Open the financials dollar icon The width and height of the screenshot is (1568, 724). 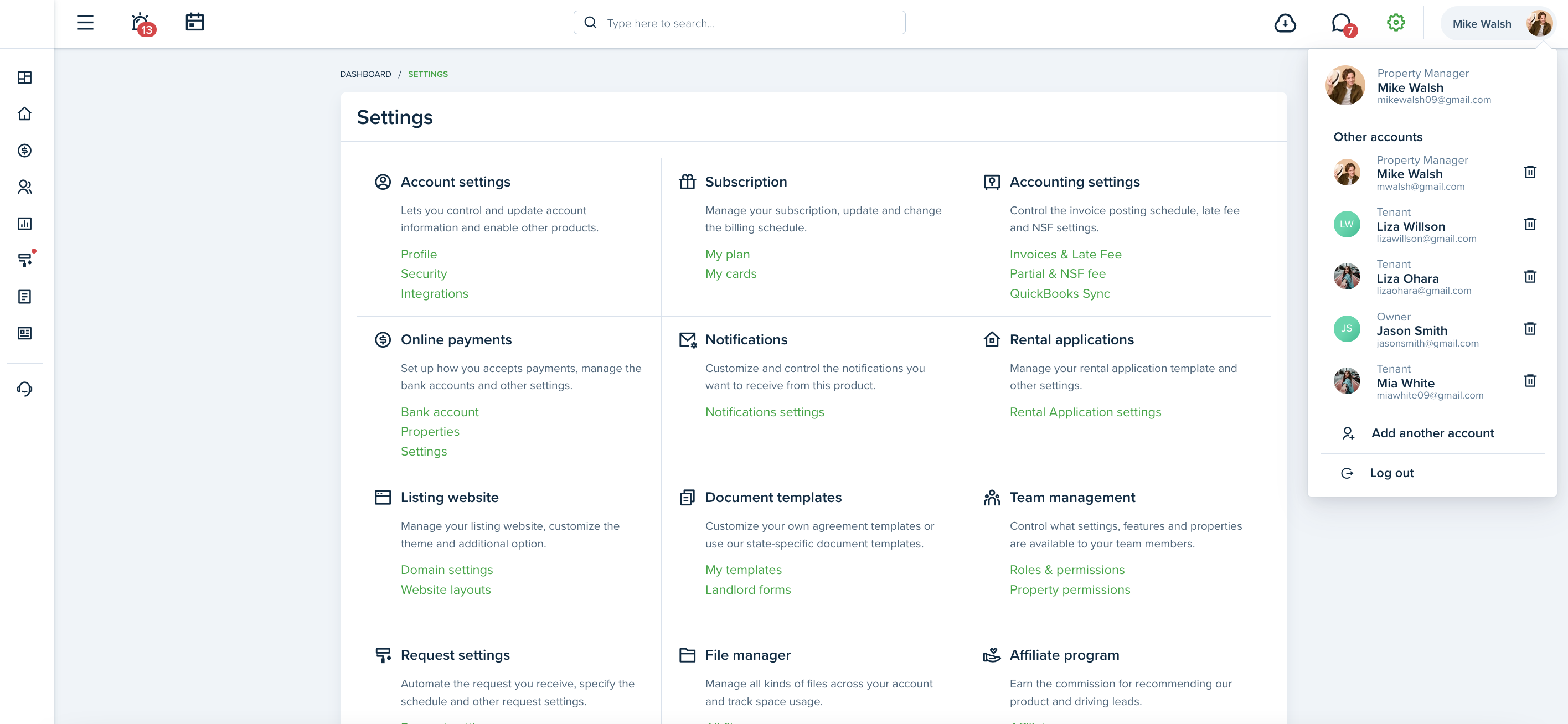[24, 151]
